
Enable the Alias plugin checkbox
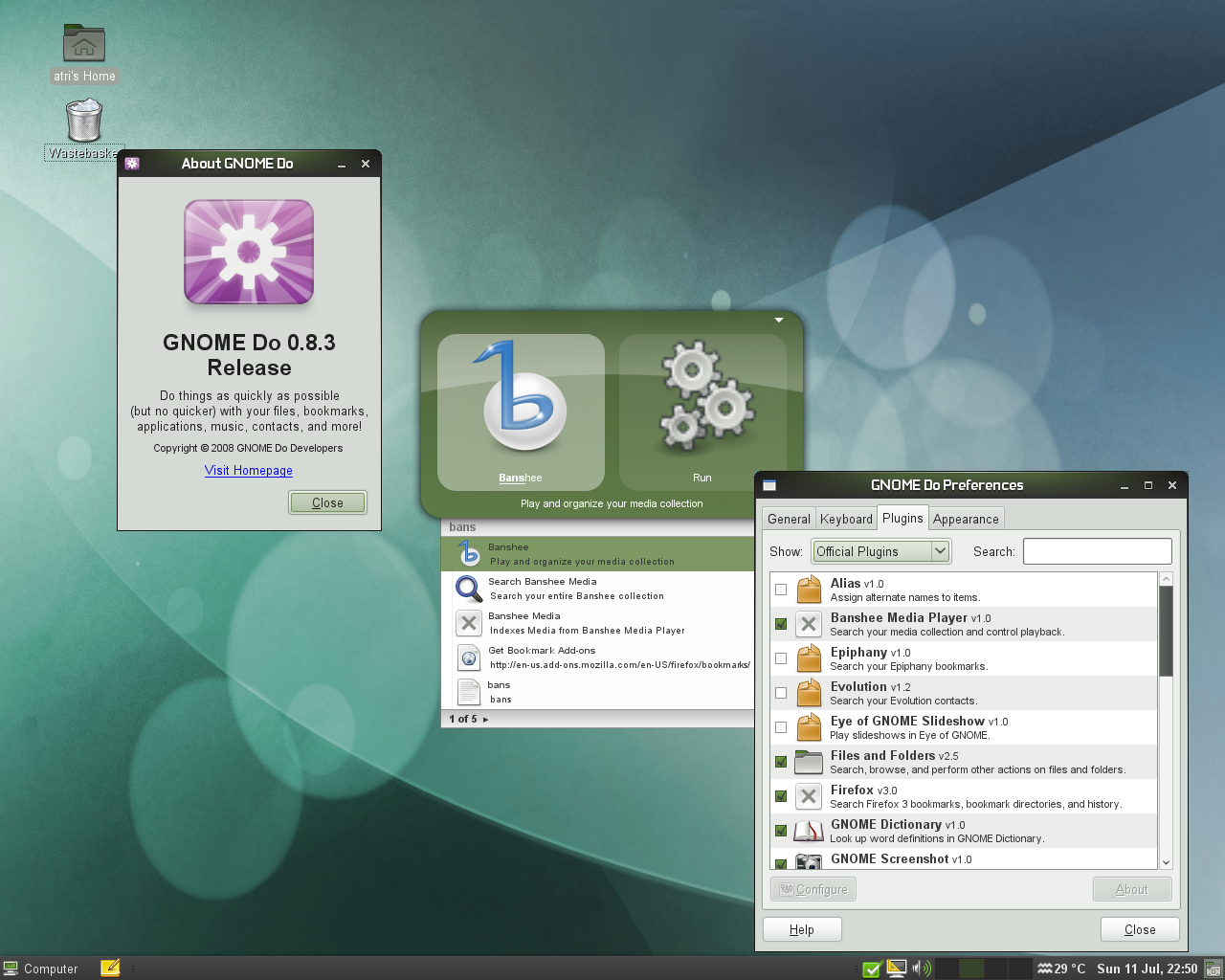coord(781,590)
